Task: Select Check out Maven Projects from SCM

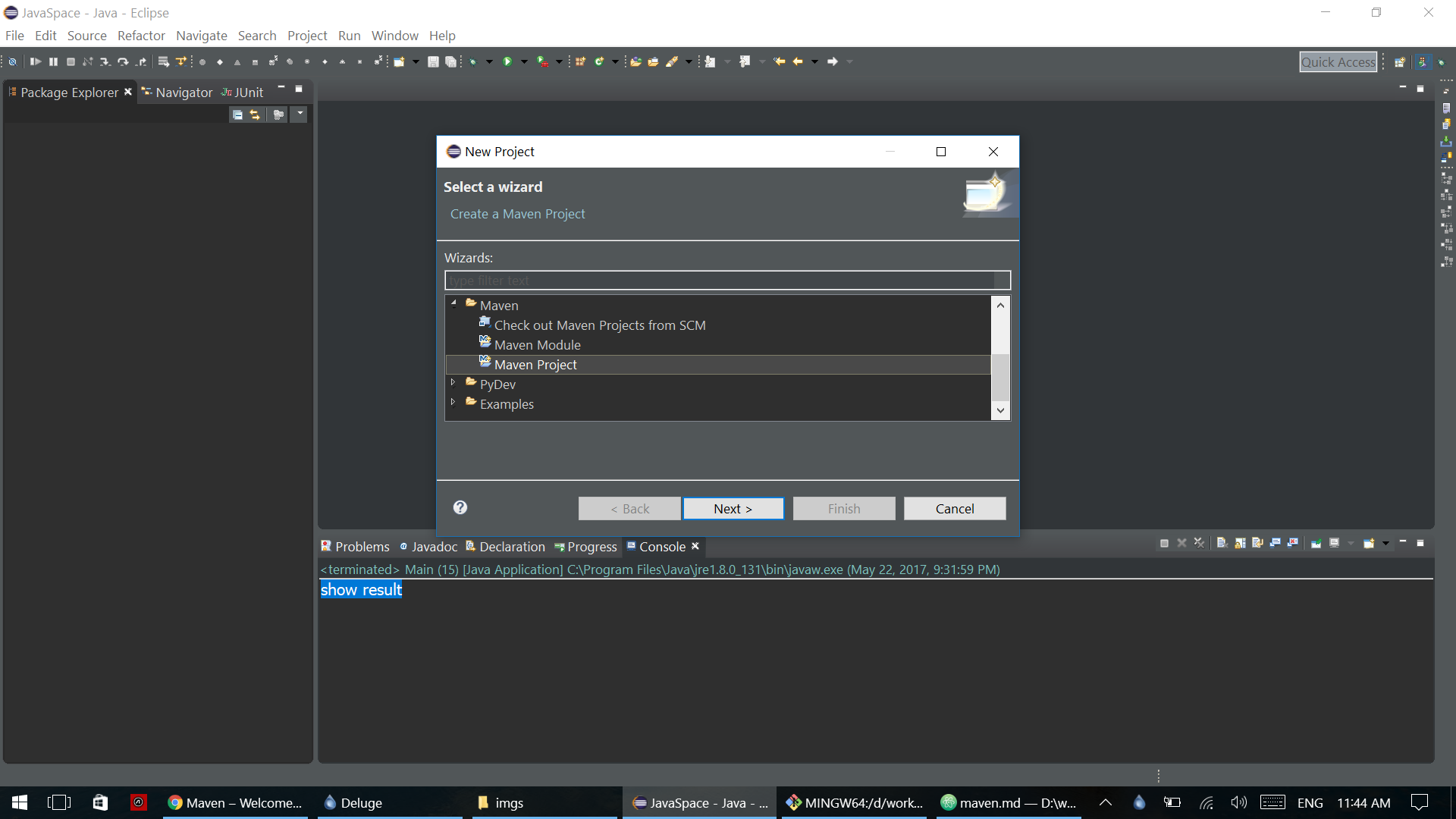Action: click(x=599, y=325)
